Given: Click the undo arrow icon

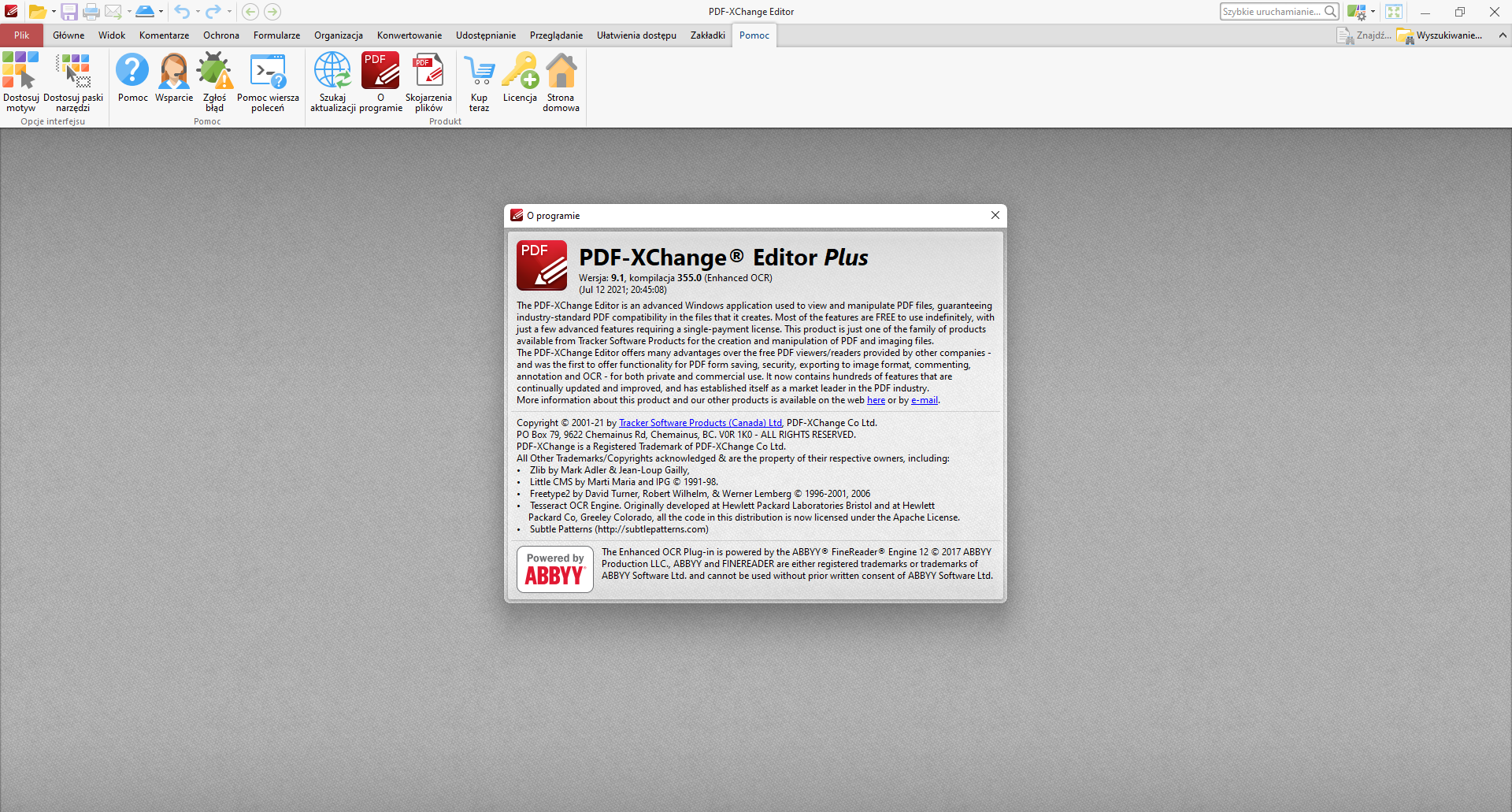Looking at the screenshot, I should (182, 12).
